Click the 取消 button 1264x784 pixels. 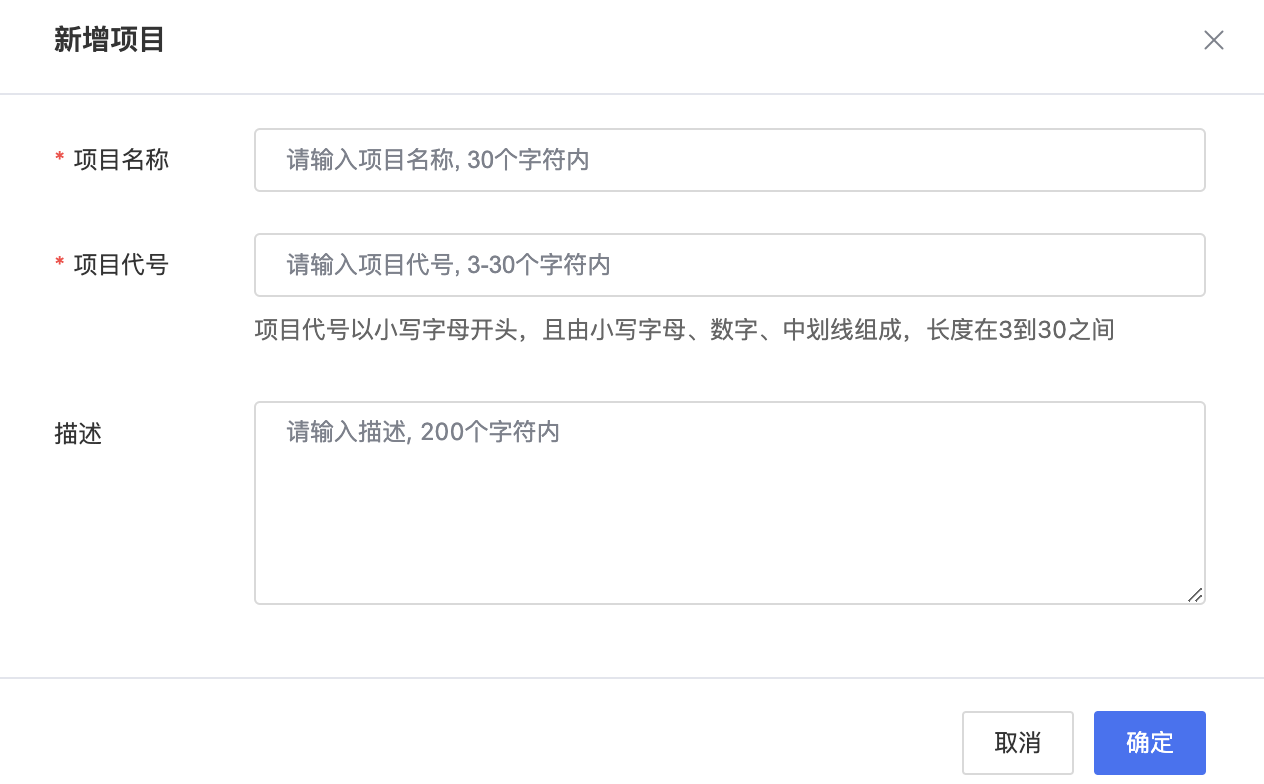pos(1018,743)
